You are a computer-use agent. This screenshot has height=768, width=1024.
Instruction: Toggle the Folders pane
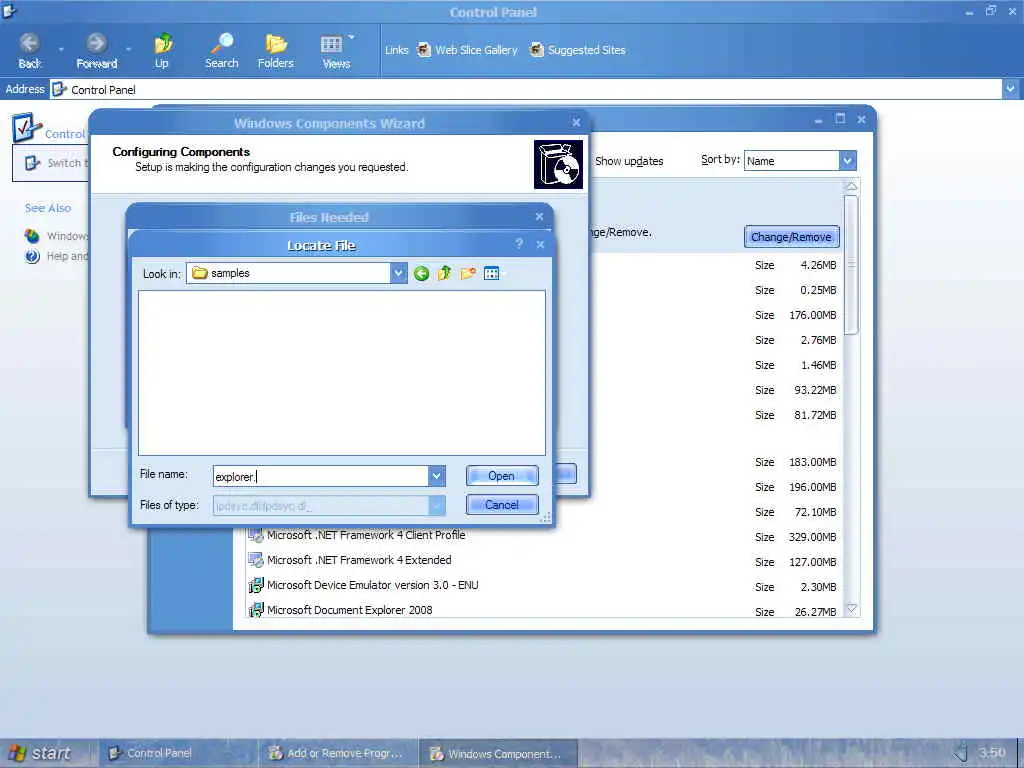(276, 50)
